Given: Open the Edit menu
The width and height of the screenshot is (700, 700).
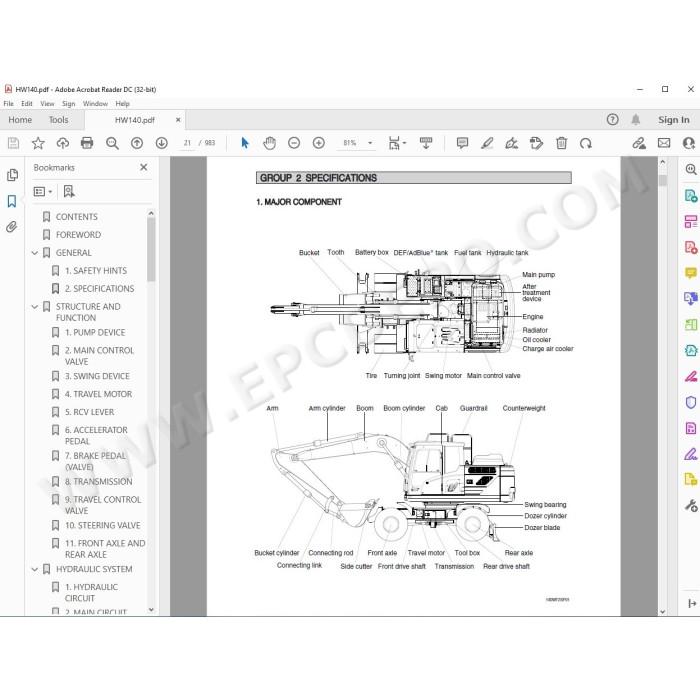Looking at the screenshot, I should pos(27,104).
